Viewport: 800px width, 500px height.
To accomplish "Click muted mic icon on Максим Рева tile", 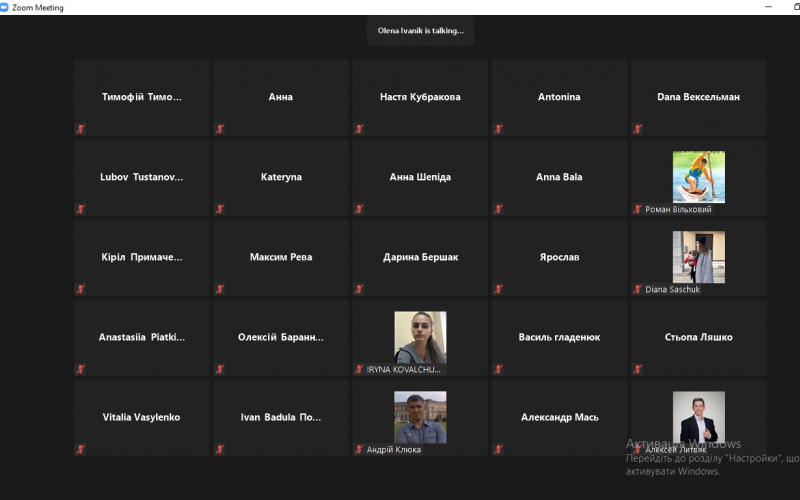I will 220,289.
